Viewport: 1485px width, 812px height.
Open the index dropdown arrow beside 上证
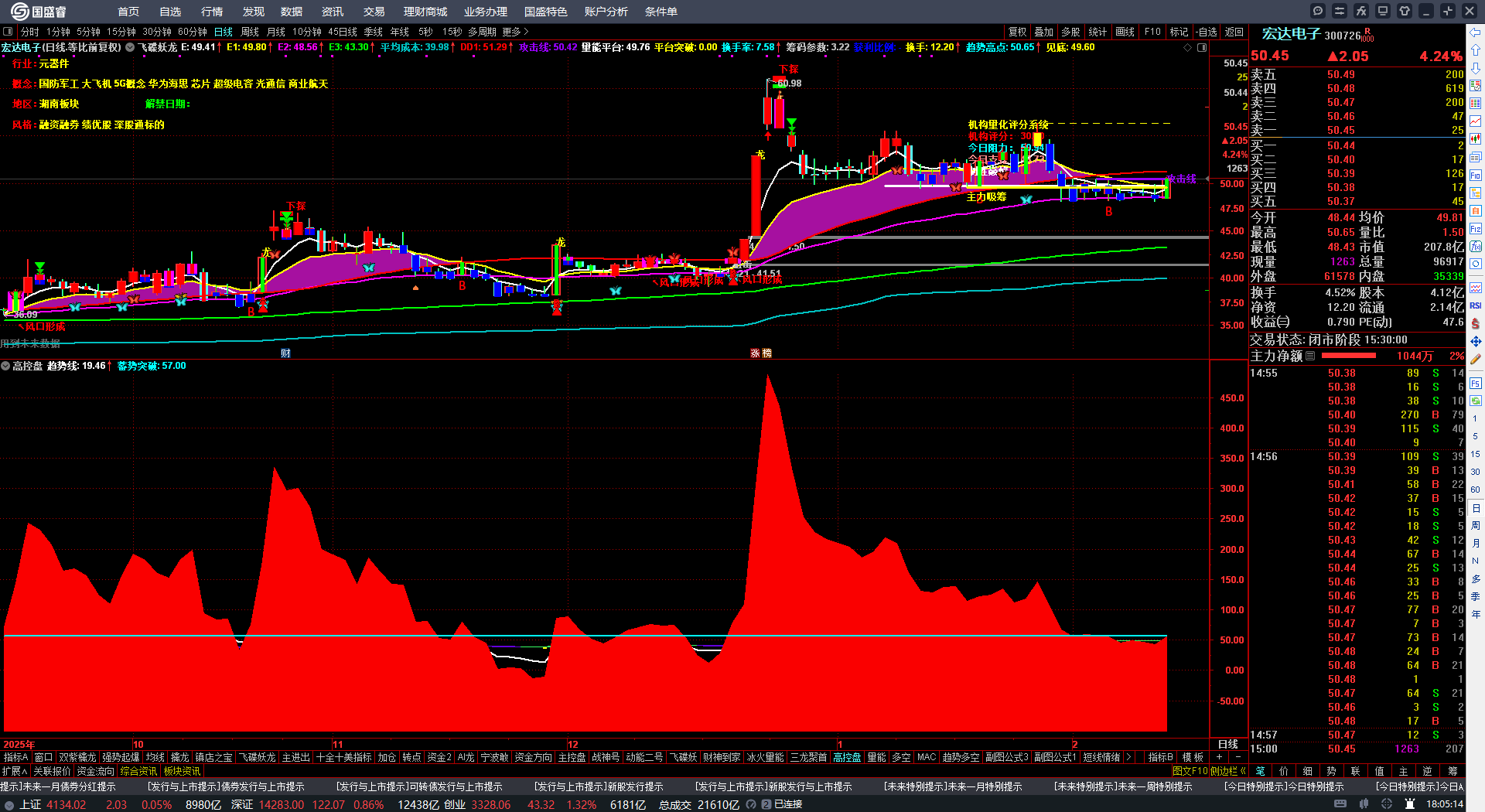click(x=9, y=804)
